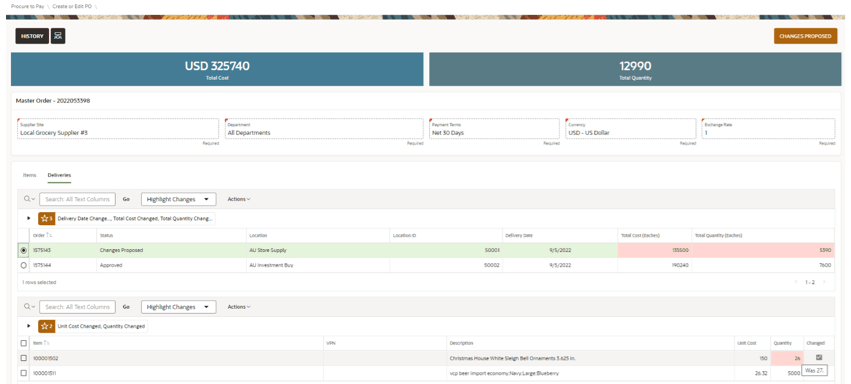The image size is (851, 384).
Task: Click the AU Store Supply location cell
Action: point(317,251)
